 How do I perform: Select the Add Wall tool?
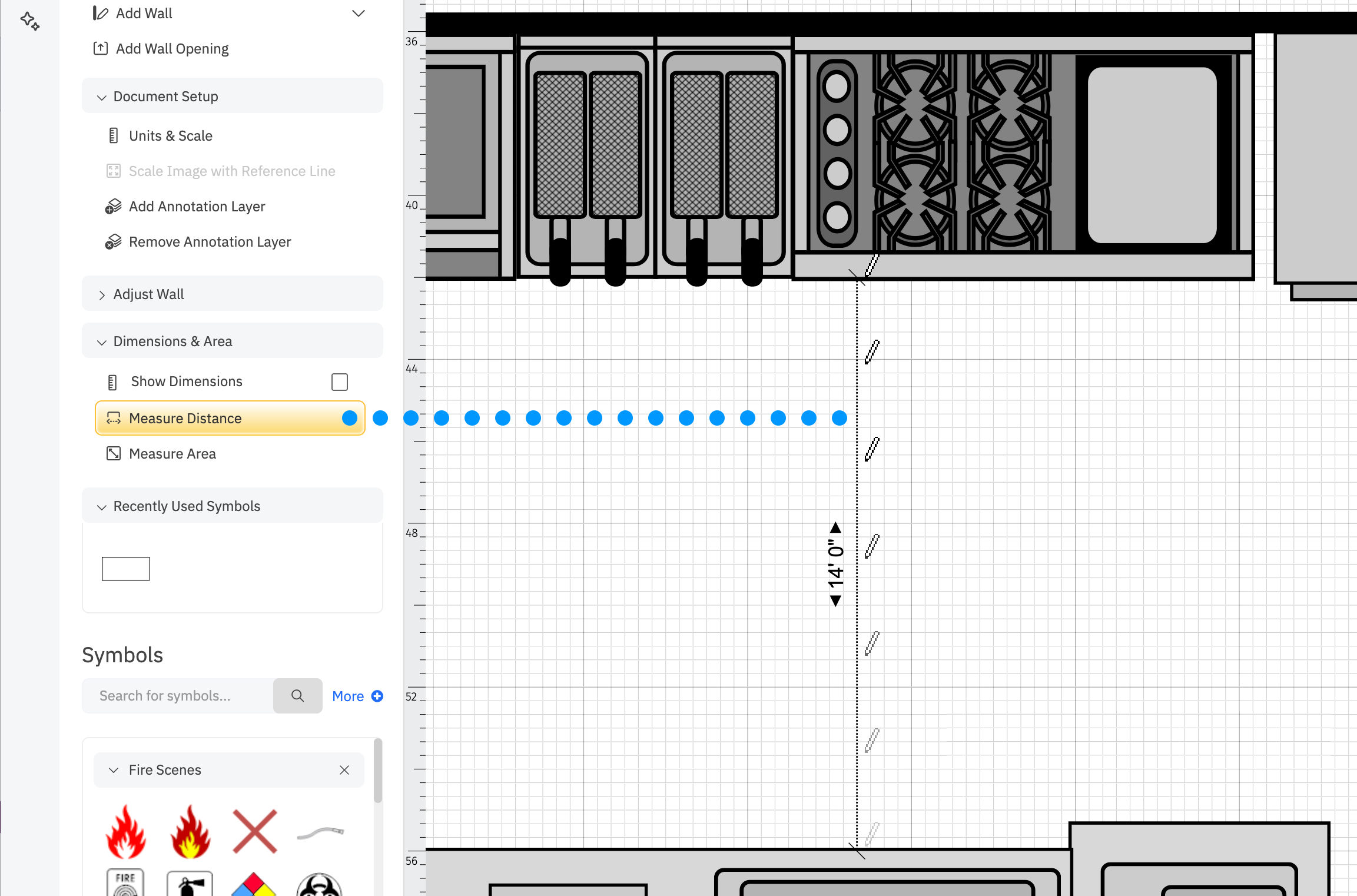point(144,14)
